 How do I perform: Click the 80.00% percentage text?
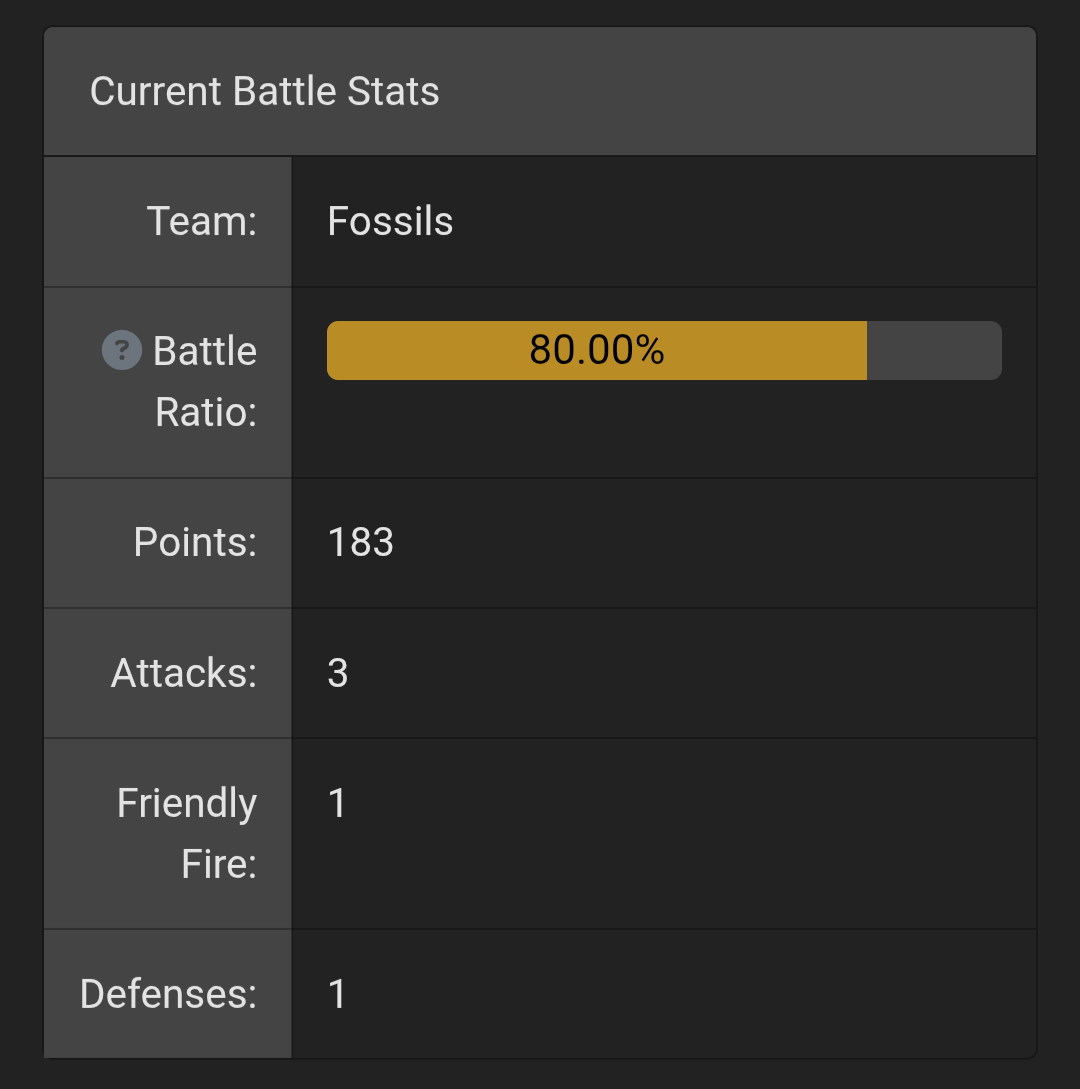597,349
